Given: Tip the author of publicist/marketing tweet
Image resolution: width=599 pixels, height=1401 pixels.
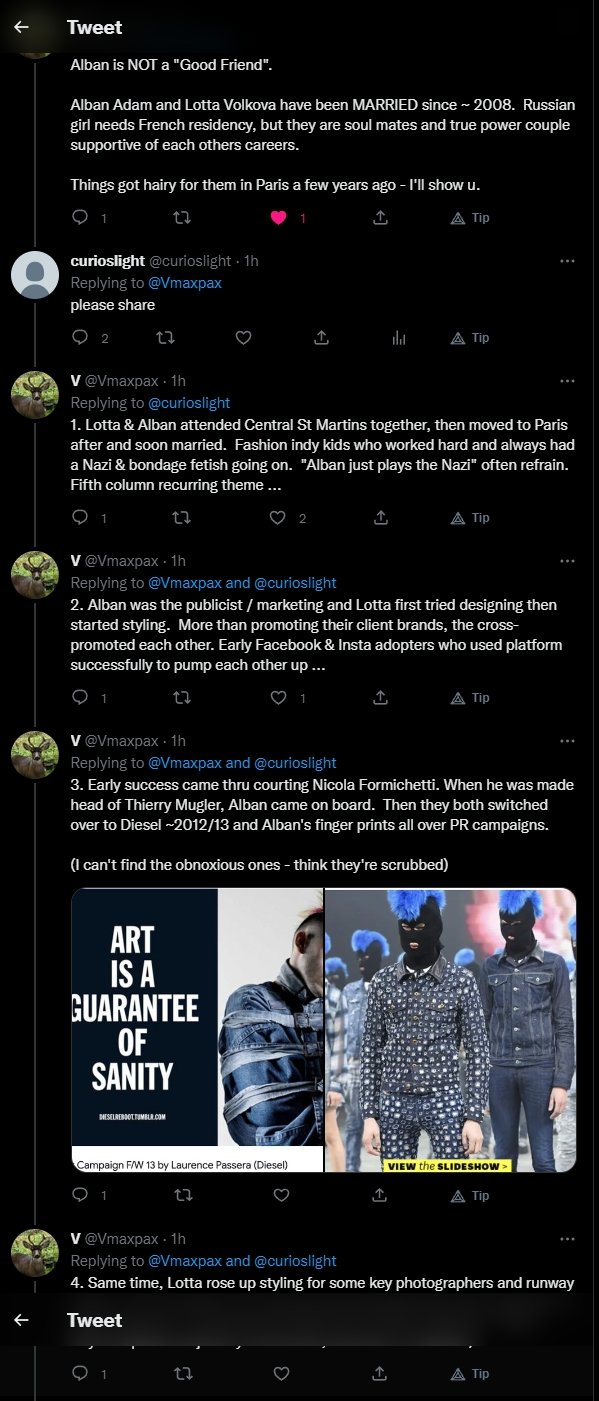Looking at the screenshot, I should pyautogui.click(x=470, y=698).
